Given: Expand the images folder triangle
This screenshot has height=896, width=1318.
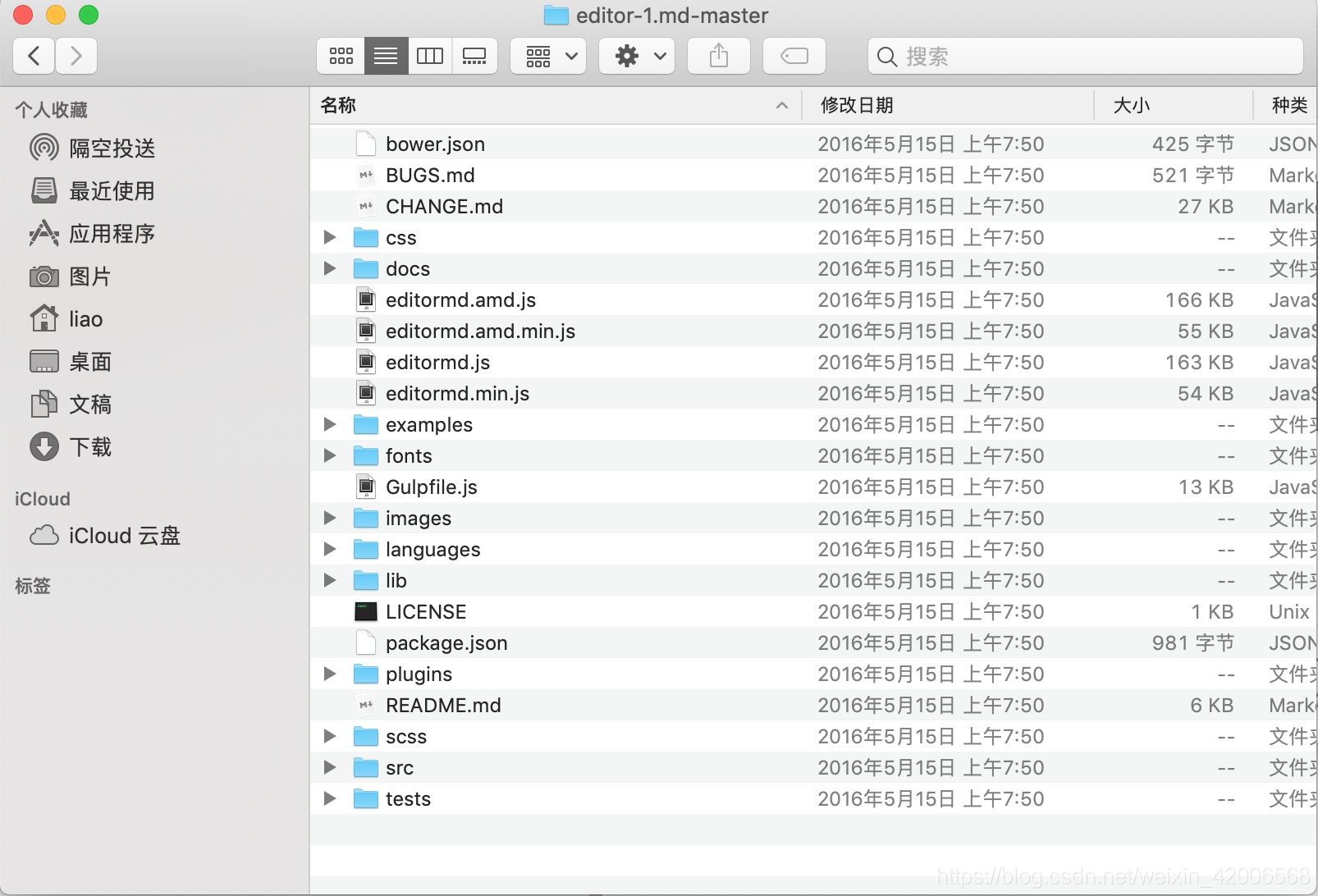Looking at the screenshot, I should coord(330,518).
